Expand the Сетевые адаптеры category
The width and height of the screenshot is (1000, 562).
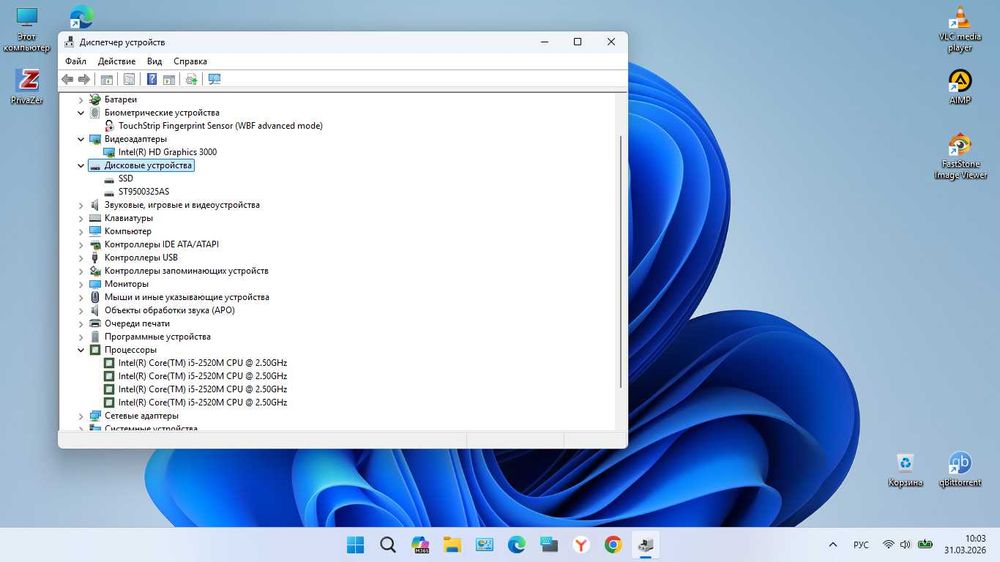81,416
